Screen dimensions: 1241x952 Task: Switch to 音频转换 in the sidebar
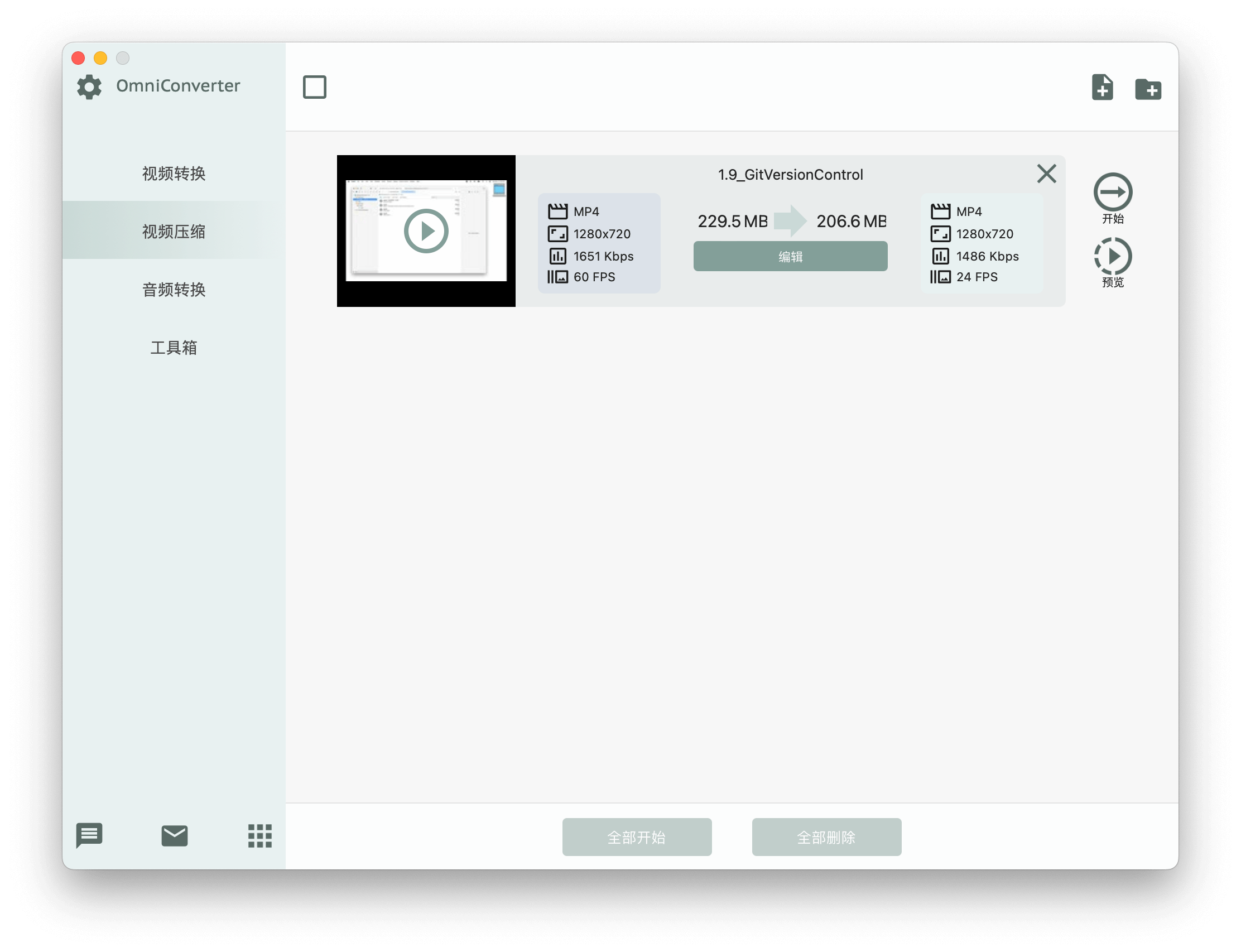pyautogui.click(x=174, y=289)
